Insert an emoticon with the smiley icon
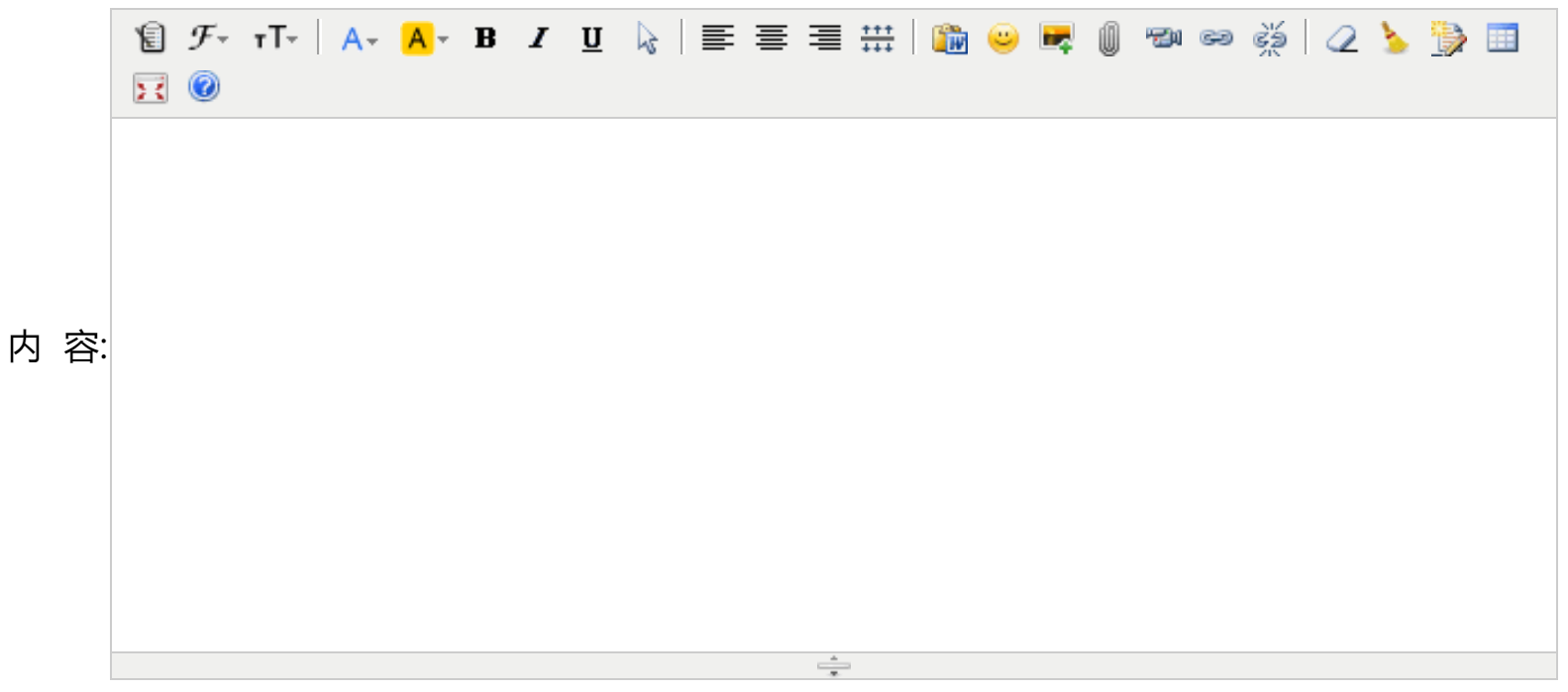This screenshot has height=692, width=1568. [1002, 39]
